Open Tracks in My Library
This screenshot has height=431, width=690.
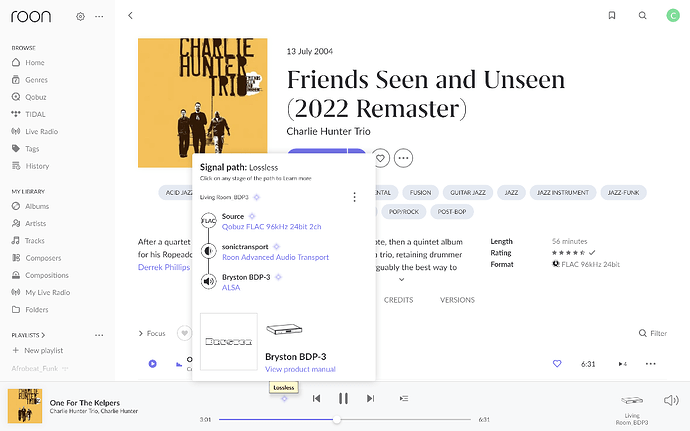tap(28, 240)
